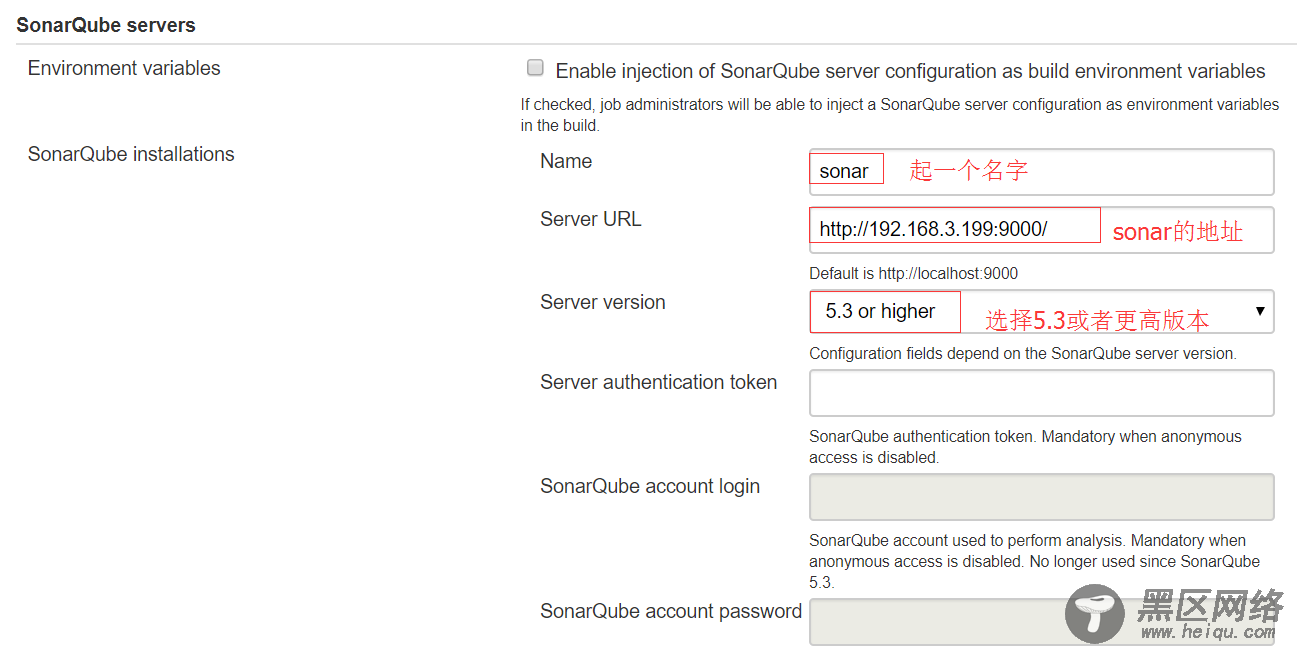This screenshot has height=649, width=1297.
Task: Click the SonarQube account password field
Action: point(1041,622)
